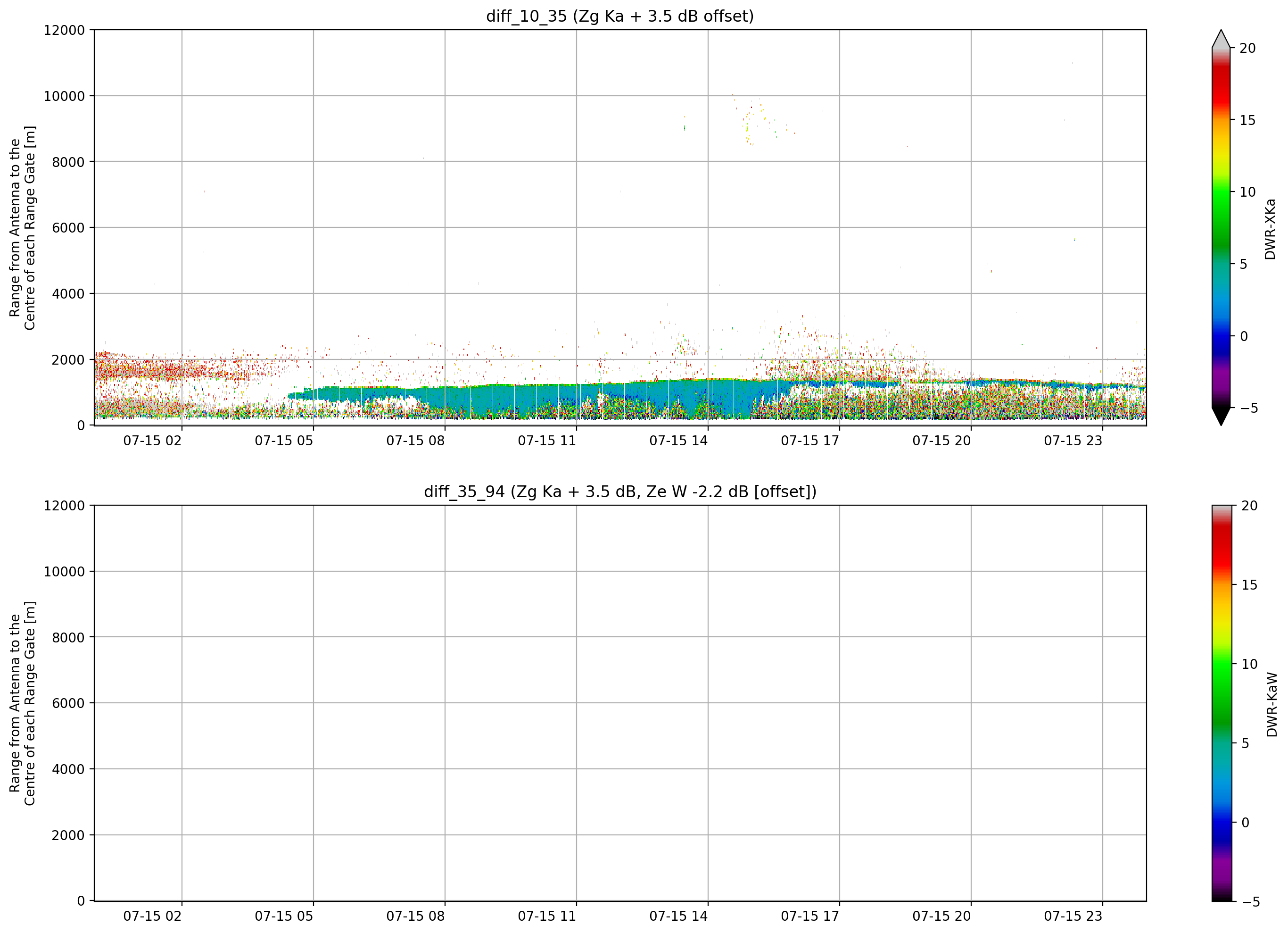Image resolution: width=1288 pixels, height=933 pixels.
Task: Click the 2000 y-axis tick of diff_35_94 plot
Action: (x=68, y=835)
